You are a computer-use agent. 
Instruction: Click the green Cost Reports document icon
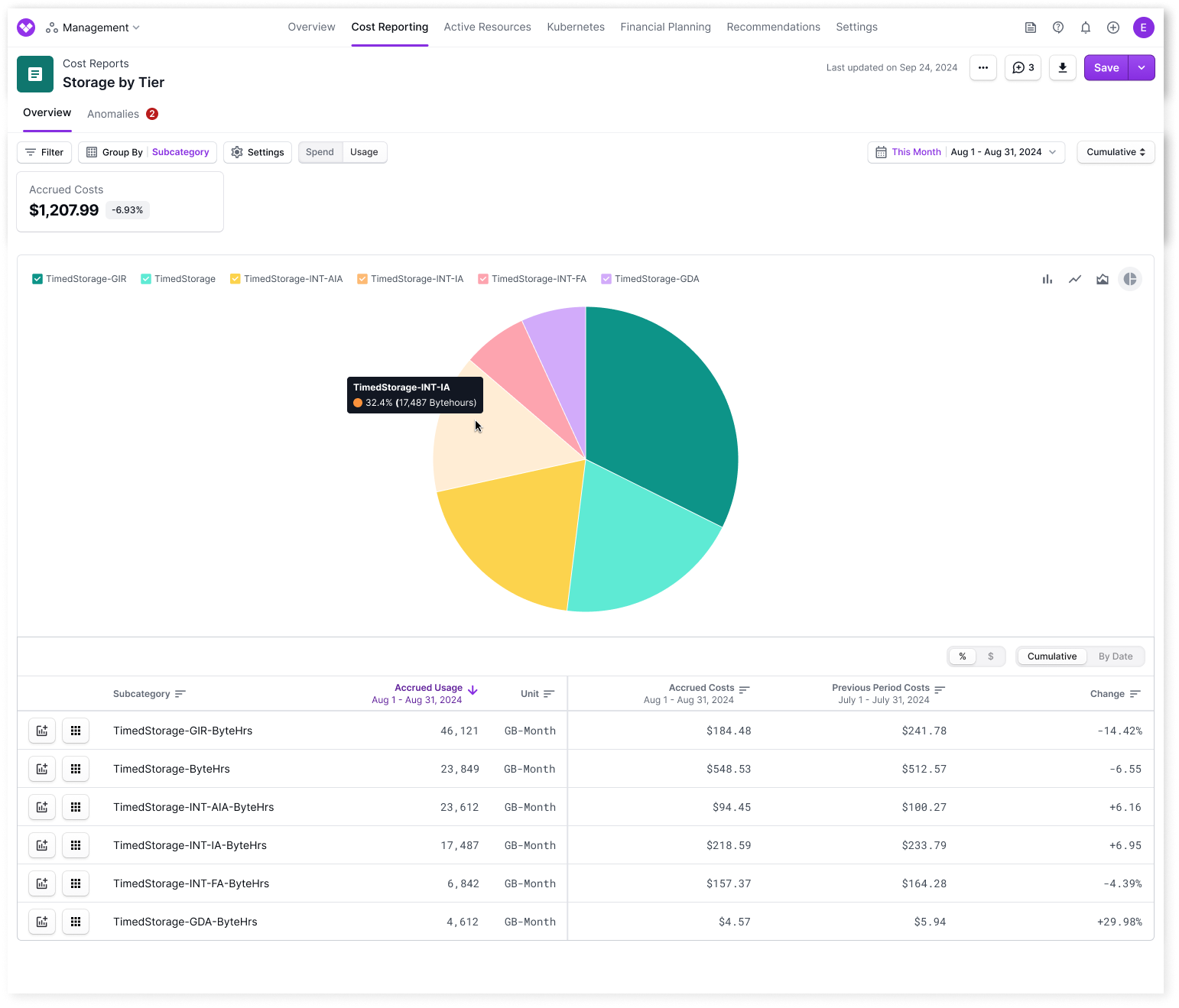pyautogui.click(x=35, y=74)
